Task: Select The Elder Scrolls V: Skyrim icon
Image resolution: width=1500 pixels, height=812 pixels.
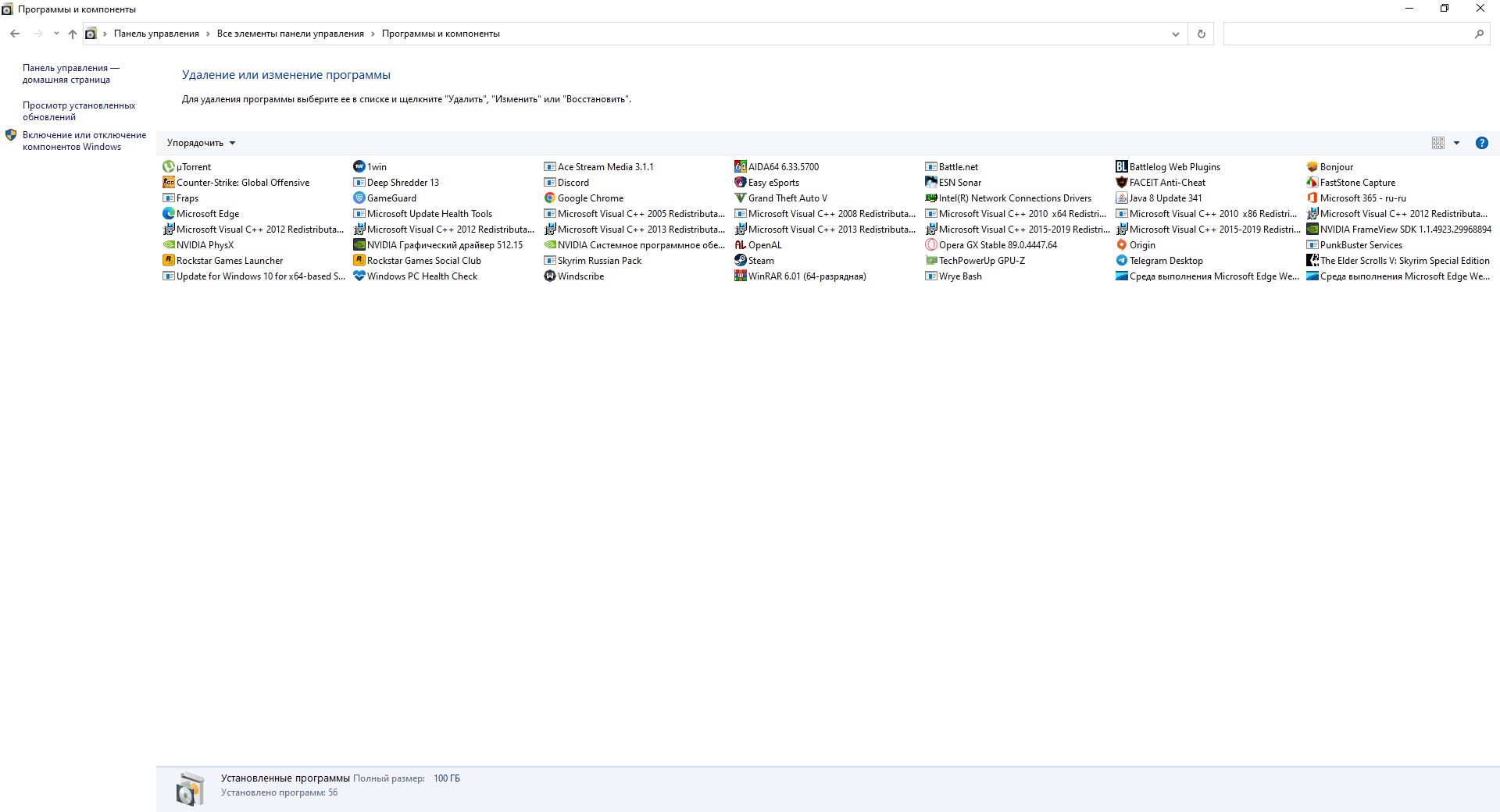Action: click(1312, 261)
